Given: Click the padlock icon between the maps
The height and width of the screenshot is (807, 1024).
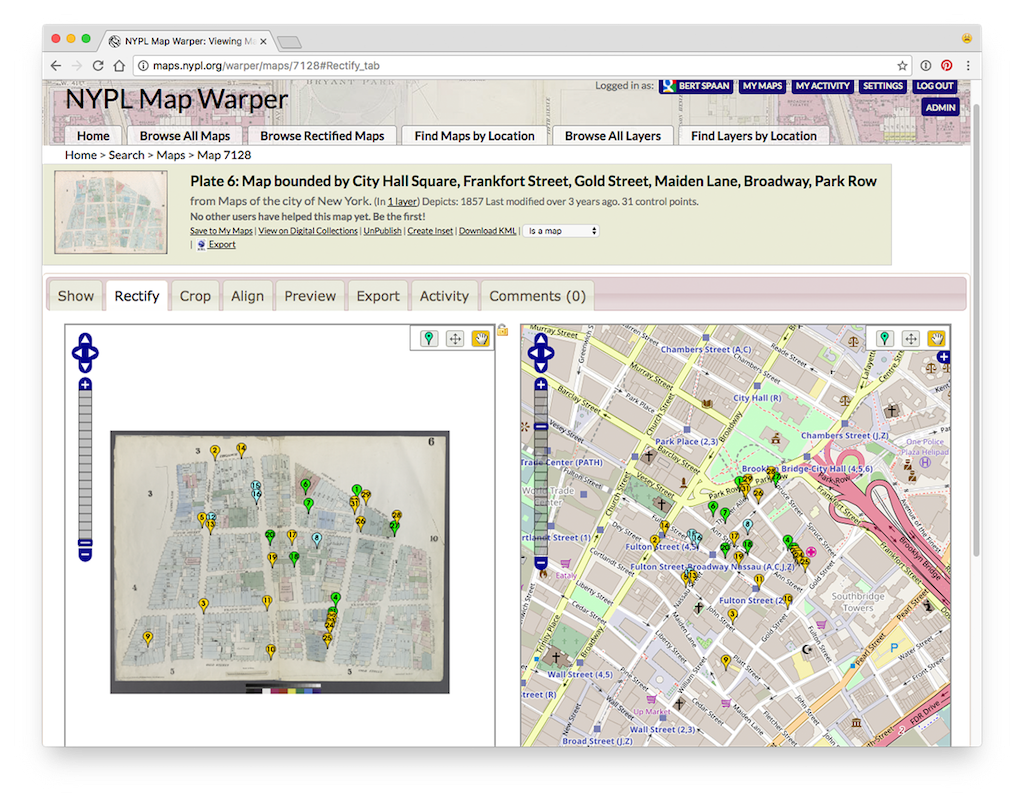Looking at the screenshot, I should pos(502,330).
